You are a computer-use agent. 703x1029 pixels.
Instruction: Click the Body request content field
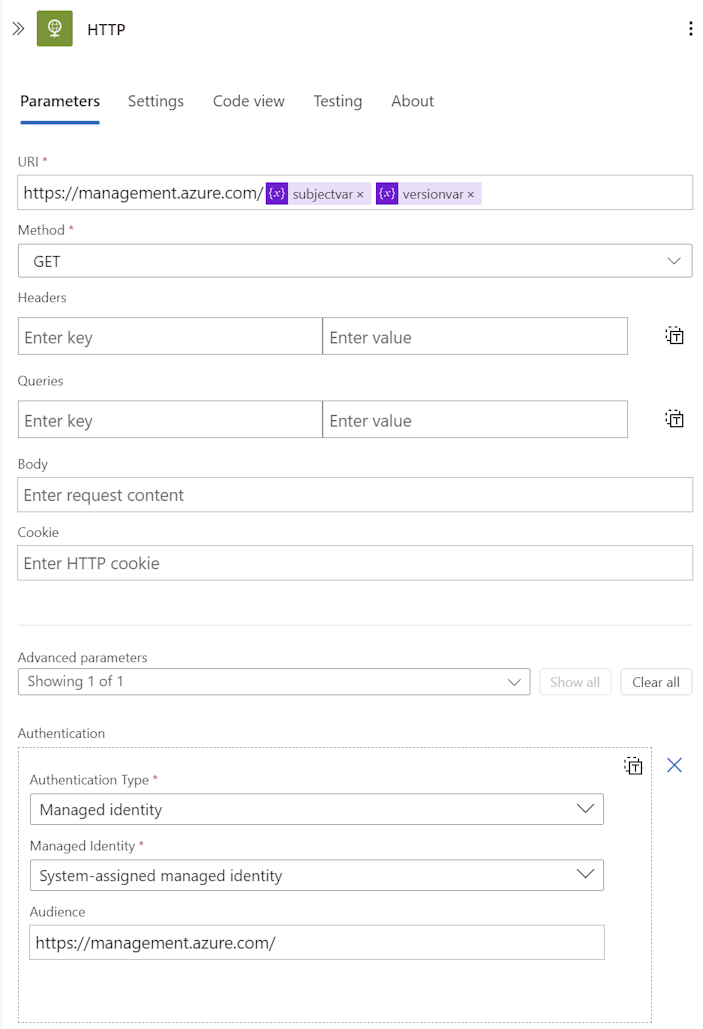355,495
